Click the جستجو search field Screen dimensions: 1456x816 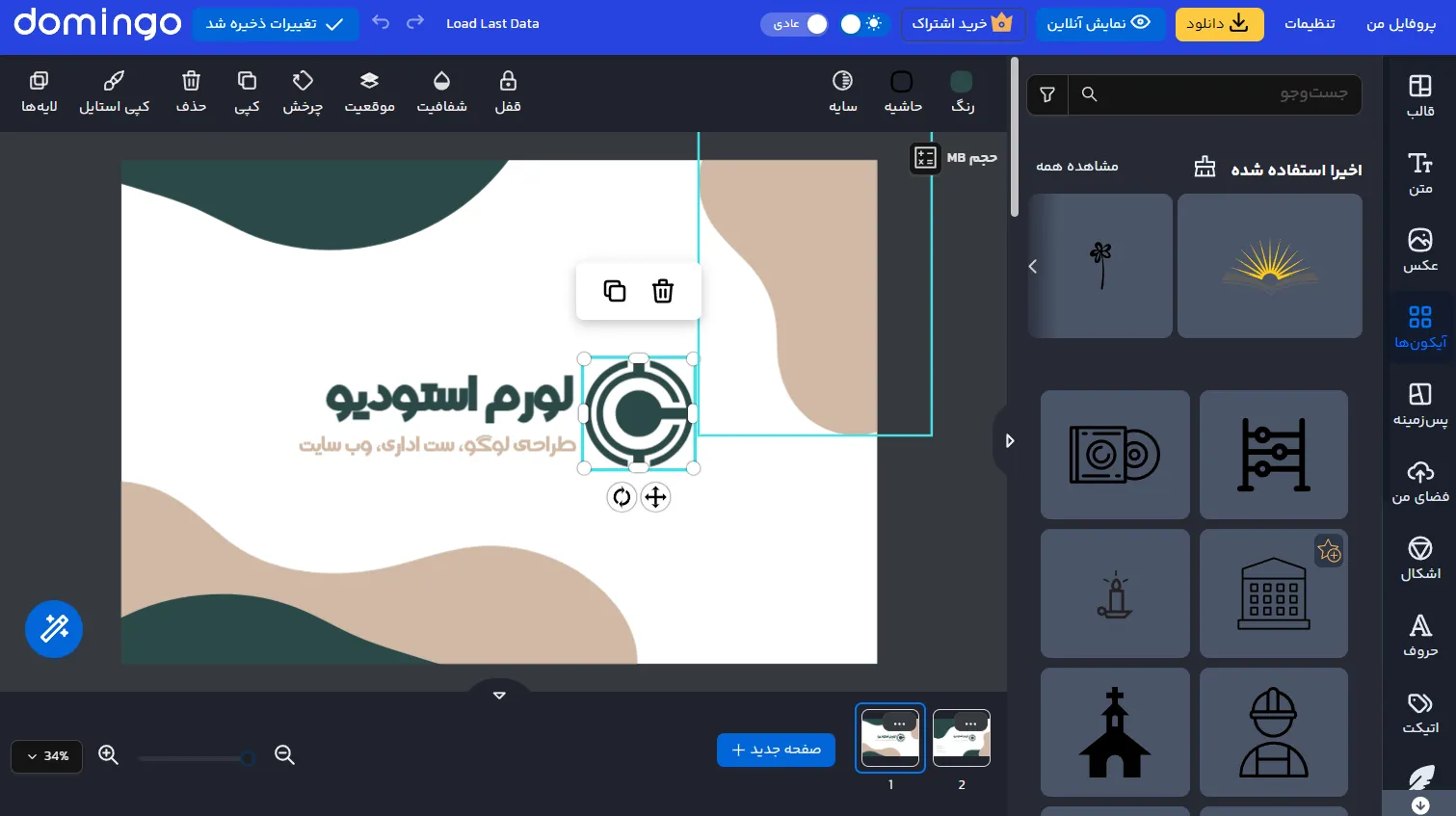click(1214, 93)
